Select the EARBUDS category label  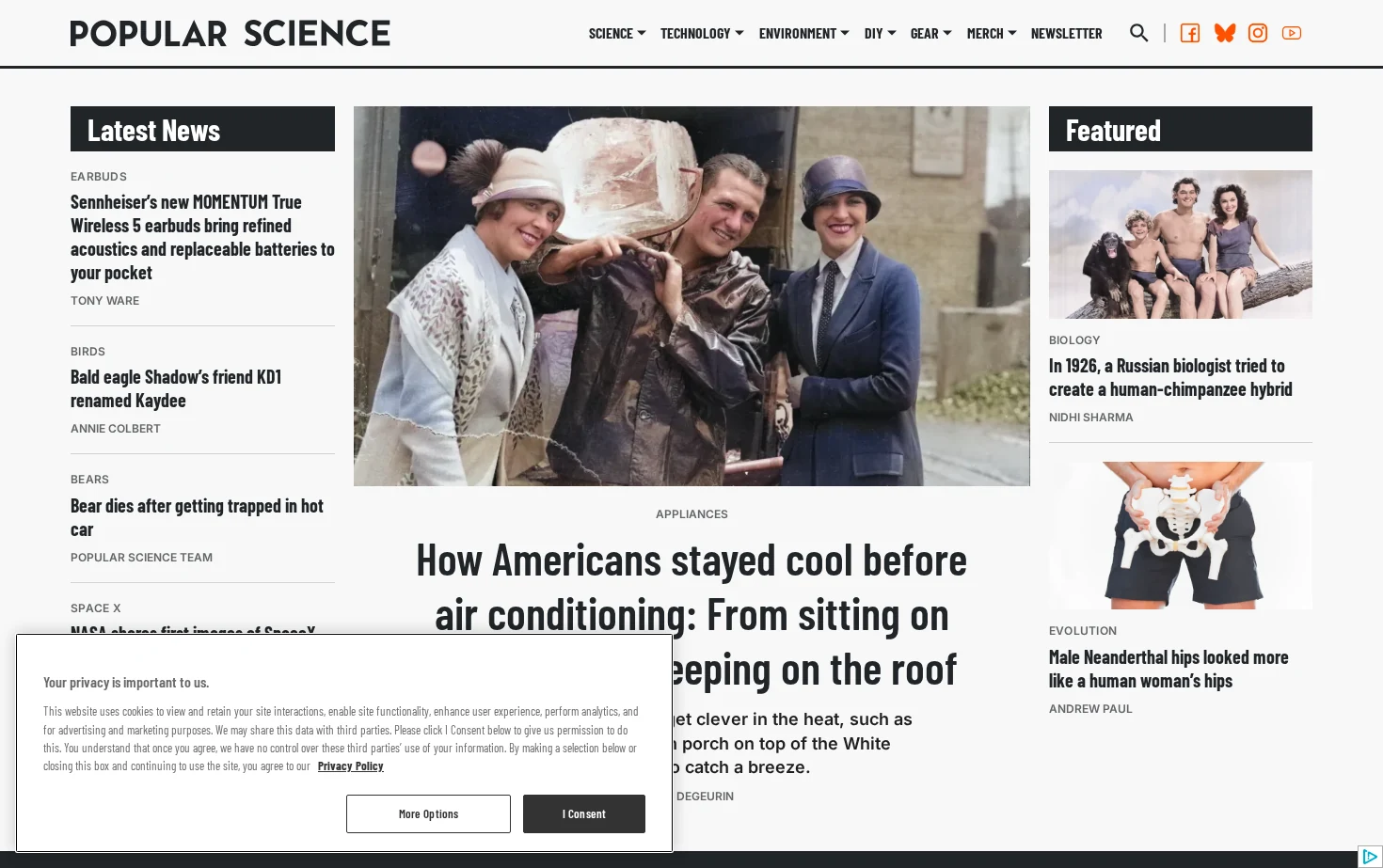(99, 177)
